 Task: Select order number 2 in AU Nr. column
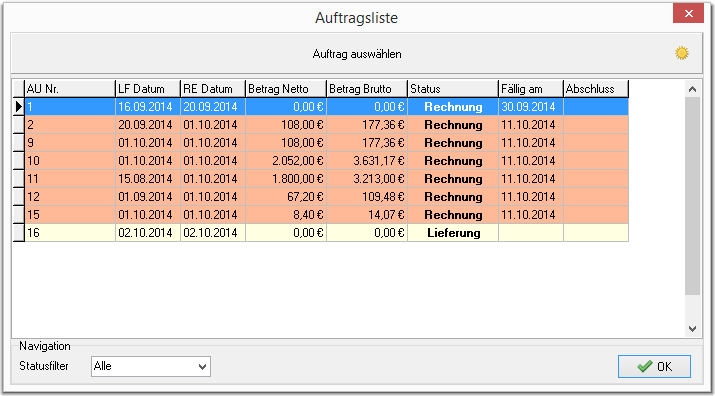point(70,125)
